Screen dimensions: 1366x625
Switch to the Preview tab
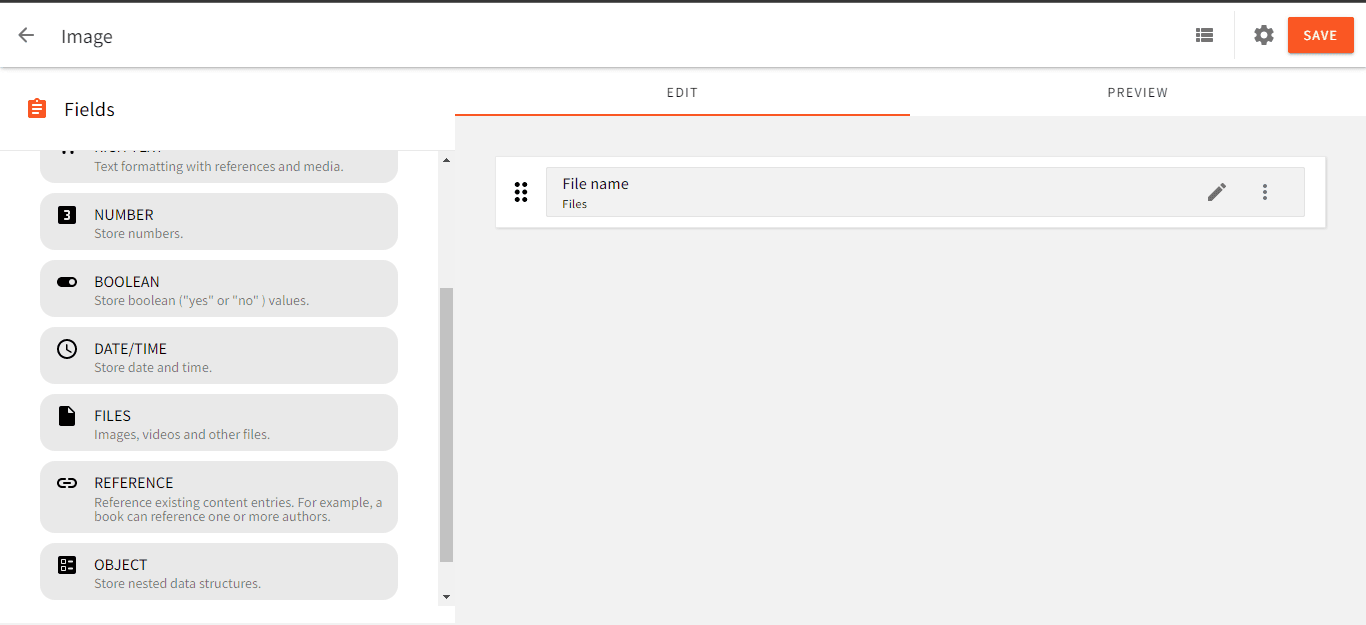coord(1137,93)
